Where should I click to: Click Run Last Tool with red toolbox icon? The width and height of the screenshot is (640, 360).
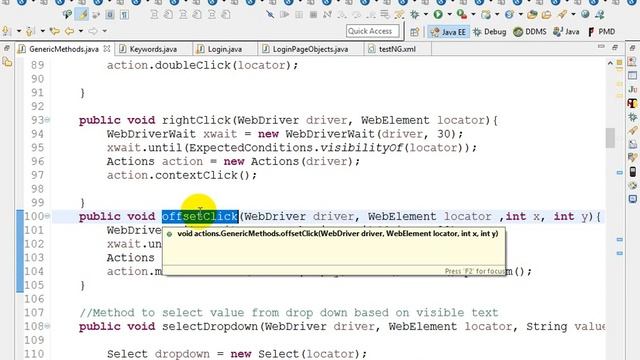click(x=462, y=15)
